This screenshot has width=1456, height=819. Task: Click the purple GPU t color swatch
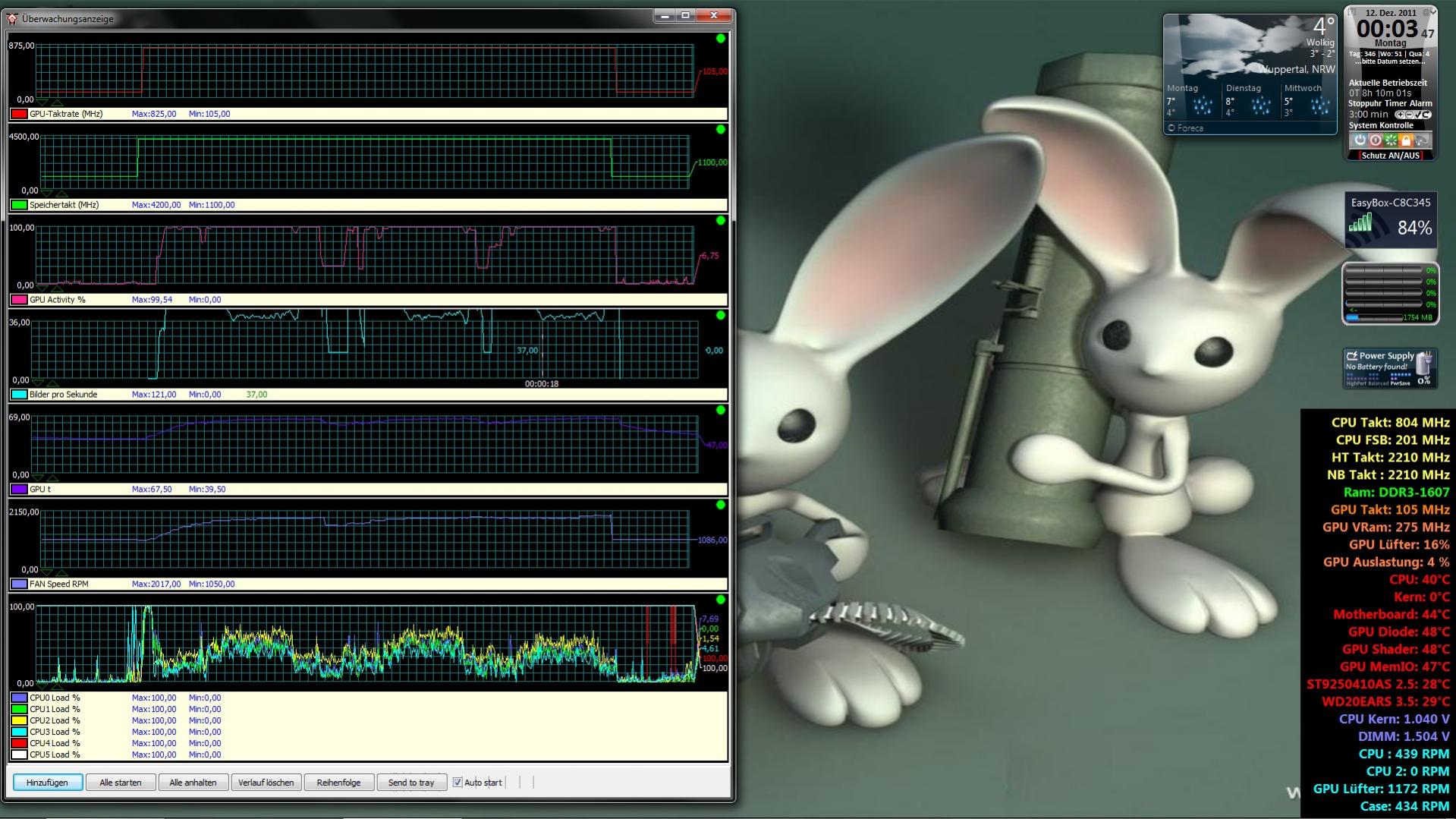19,490
